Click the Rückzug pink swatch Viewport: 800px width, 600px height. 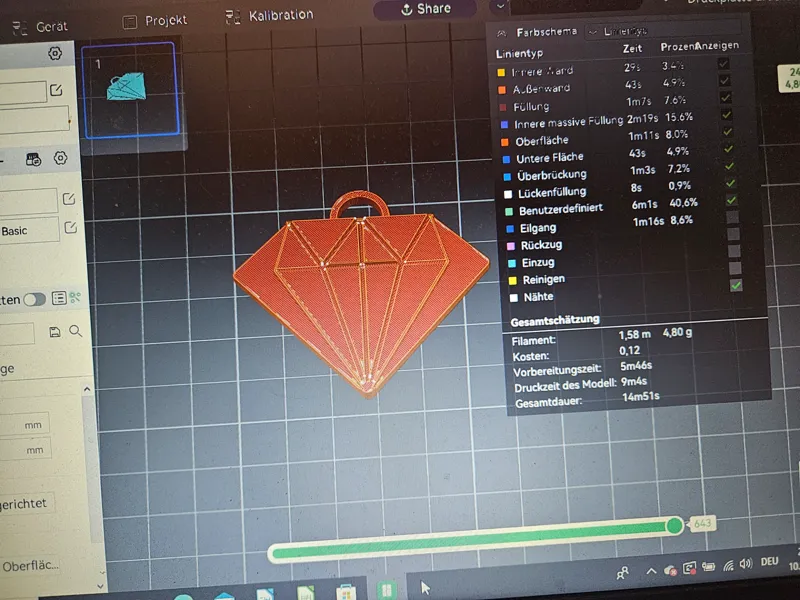[510, 246]
